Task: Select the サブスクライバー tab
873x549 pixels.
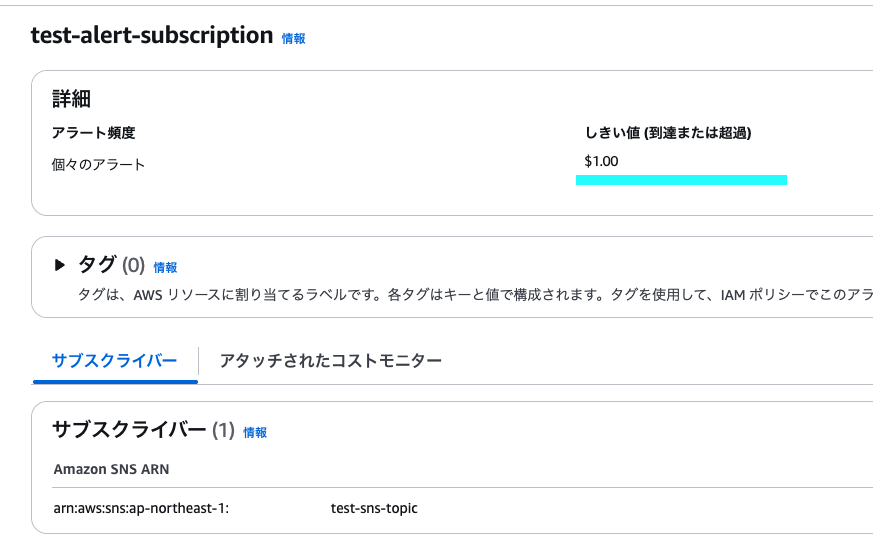Action: tap(115, 361)
